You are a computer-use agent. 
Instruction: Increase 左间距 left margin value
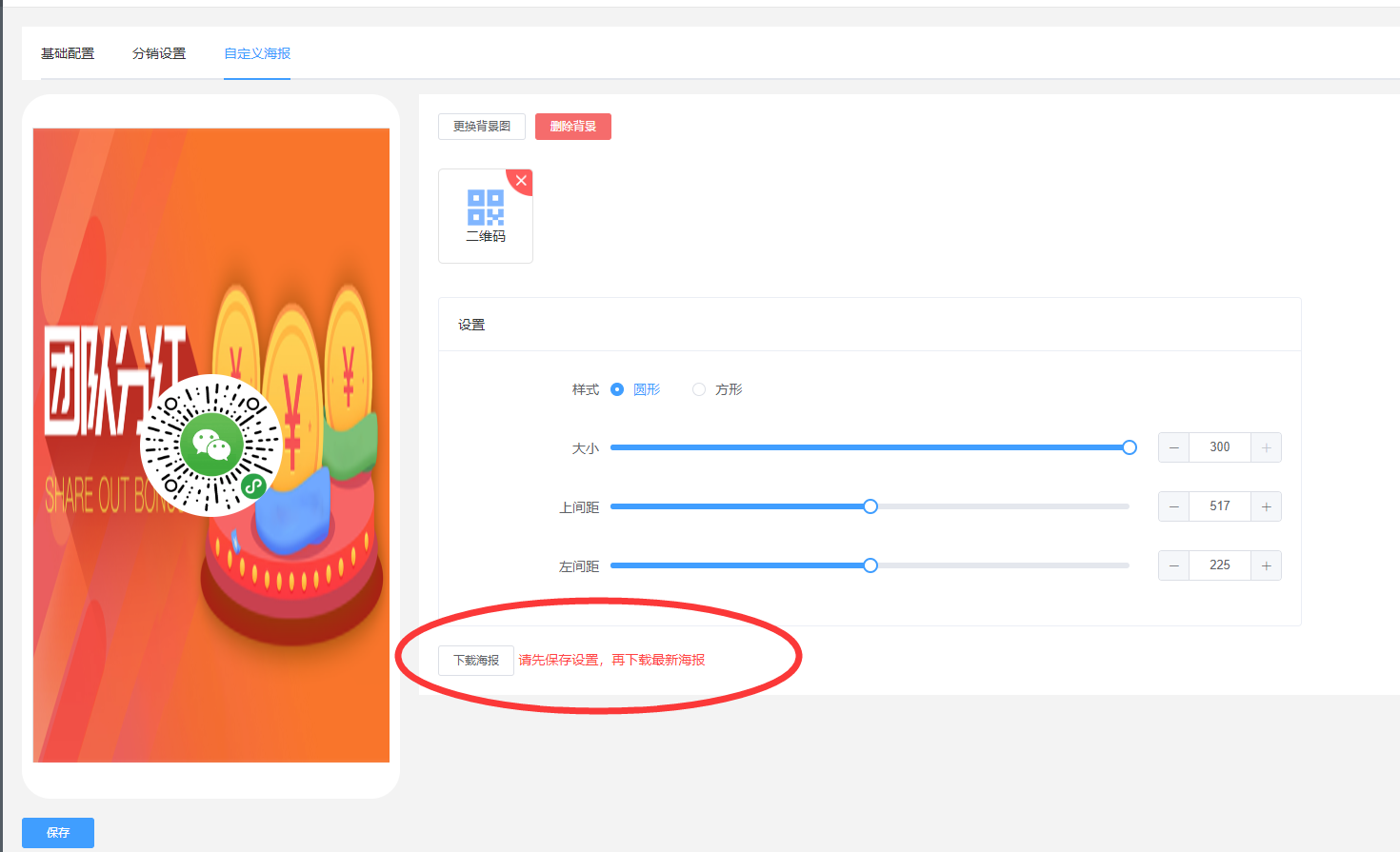[x=1266, y=565]
